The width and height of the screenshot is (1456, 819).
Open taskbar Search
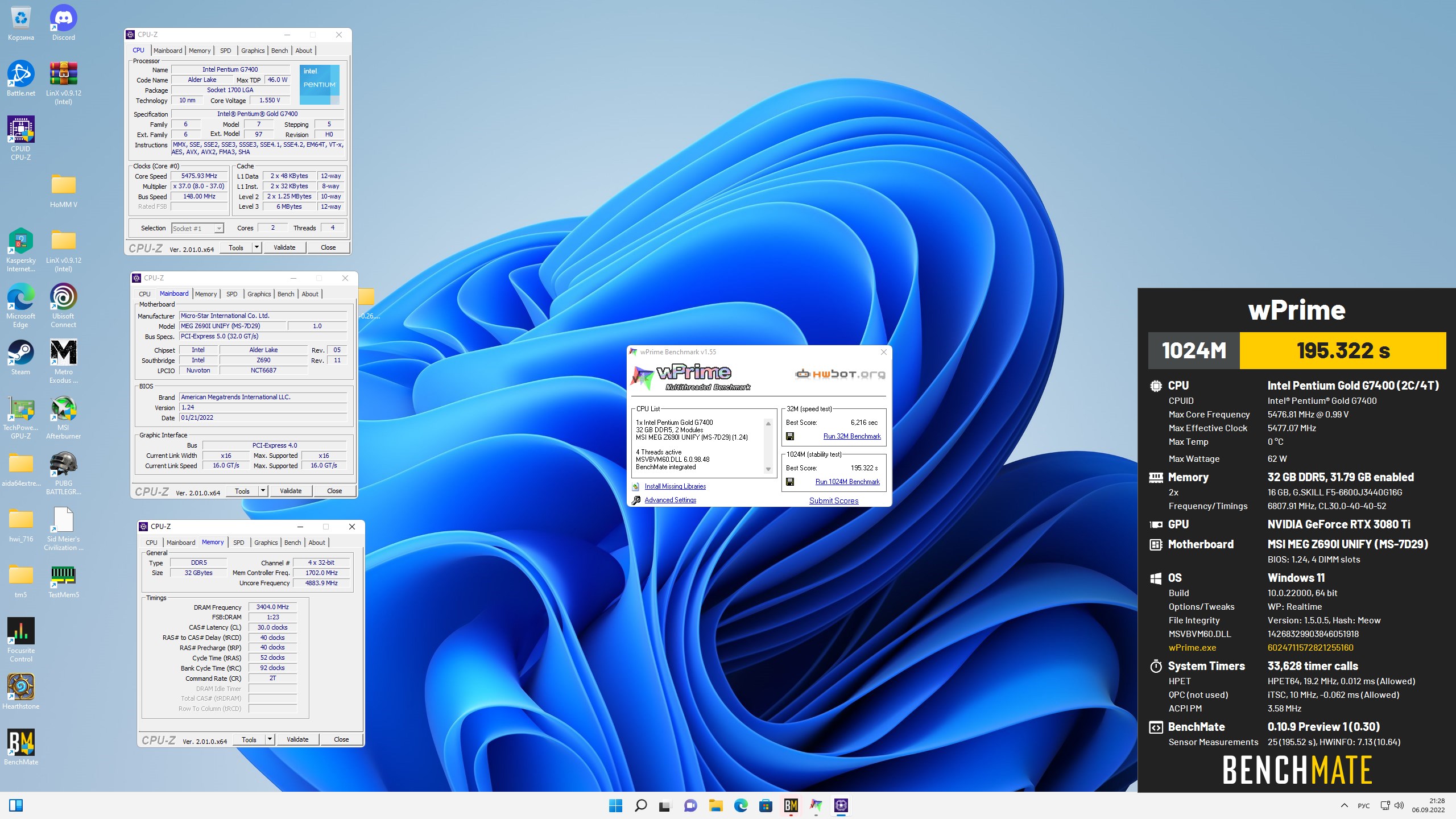click(640, 805)
